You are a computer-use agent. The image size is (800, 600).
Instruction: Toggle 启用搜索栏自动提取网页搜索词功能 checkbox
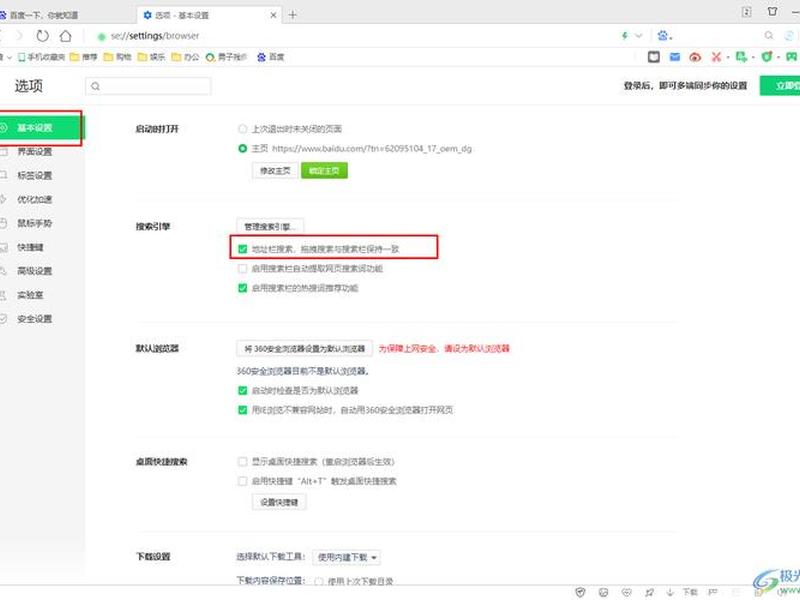pos(243,268)
